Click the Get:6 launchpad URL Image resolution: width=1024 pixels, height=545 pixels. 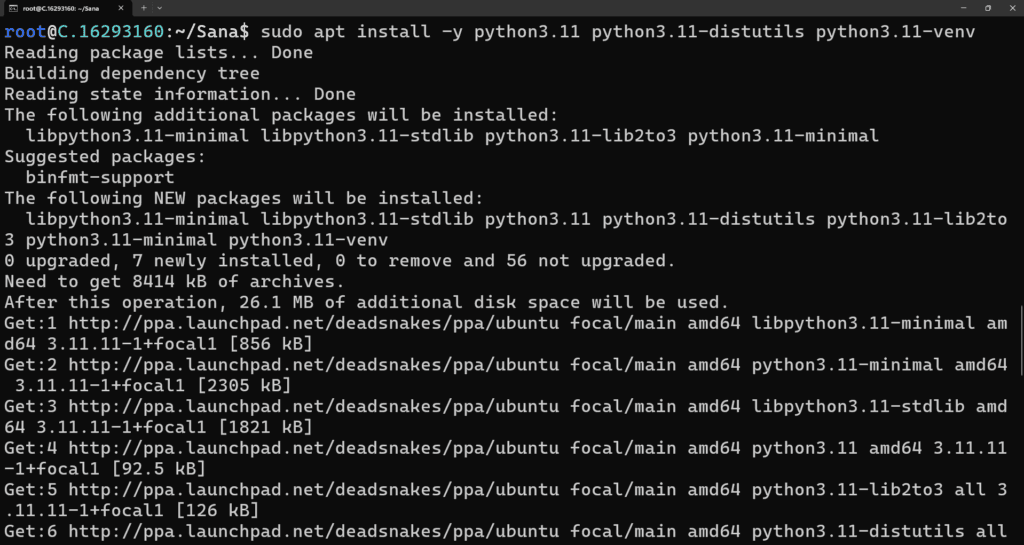pos(313,532)
